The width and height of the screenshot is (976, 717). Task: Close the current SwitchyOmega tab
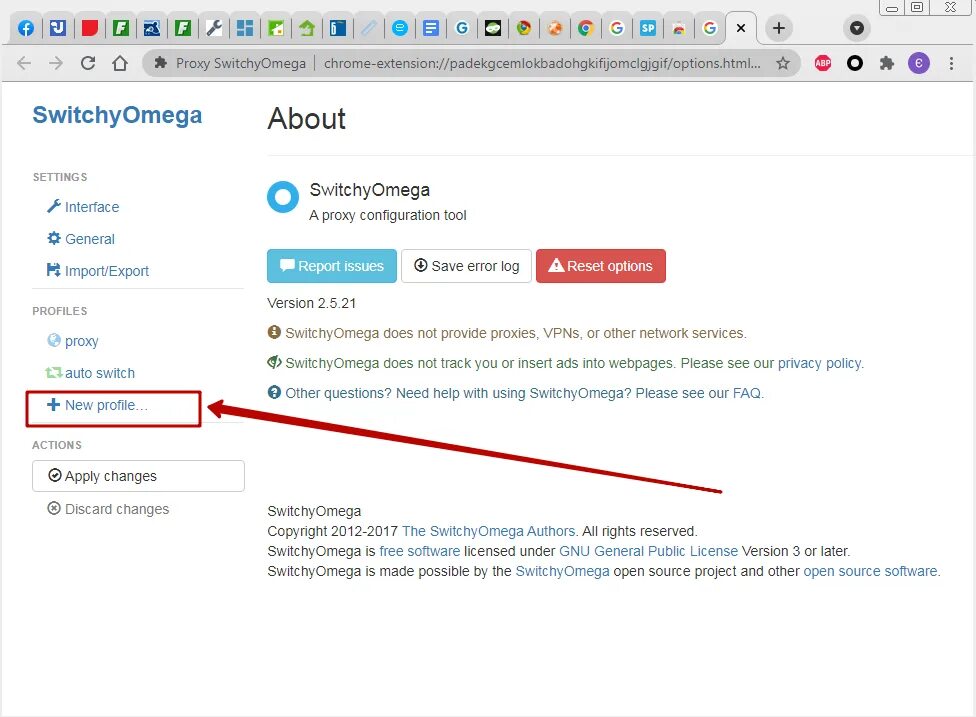pyautogui.click(x=741, y=28)
